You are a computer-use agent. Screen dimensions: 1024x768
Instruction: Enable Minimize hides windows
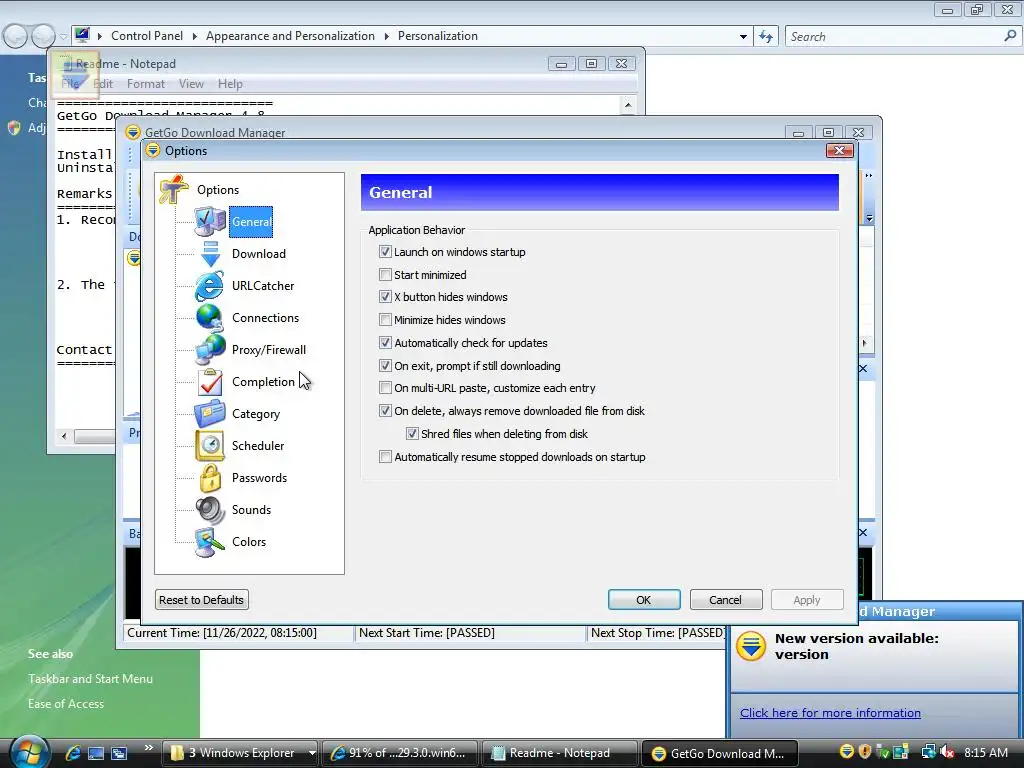pos(385,320)
